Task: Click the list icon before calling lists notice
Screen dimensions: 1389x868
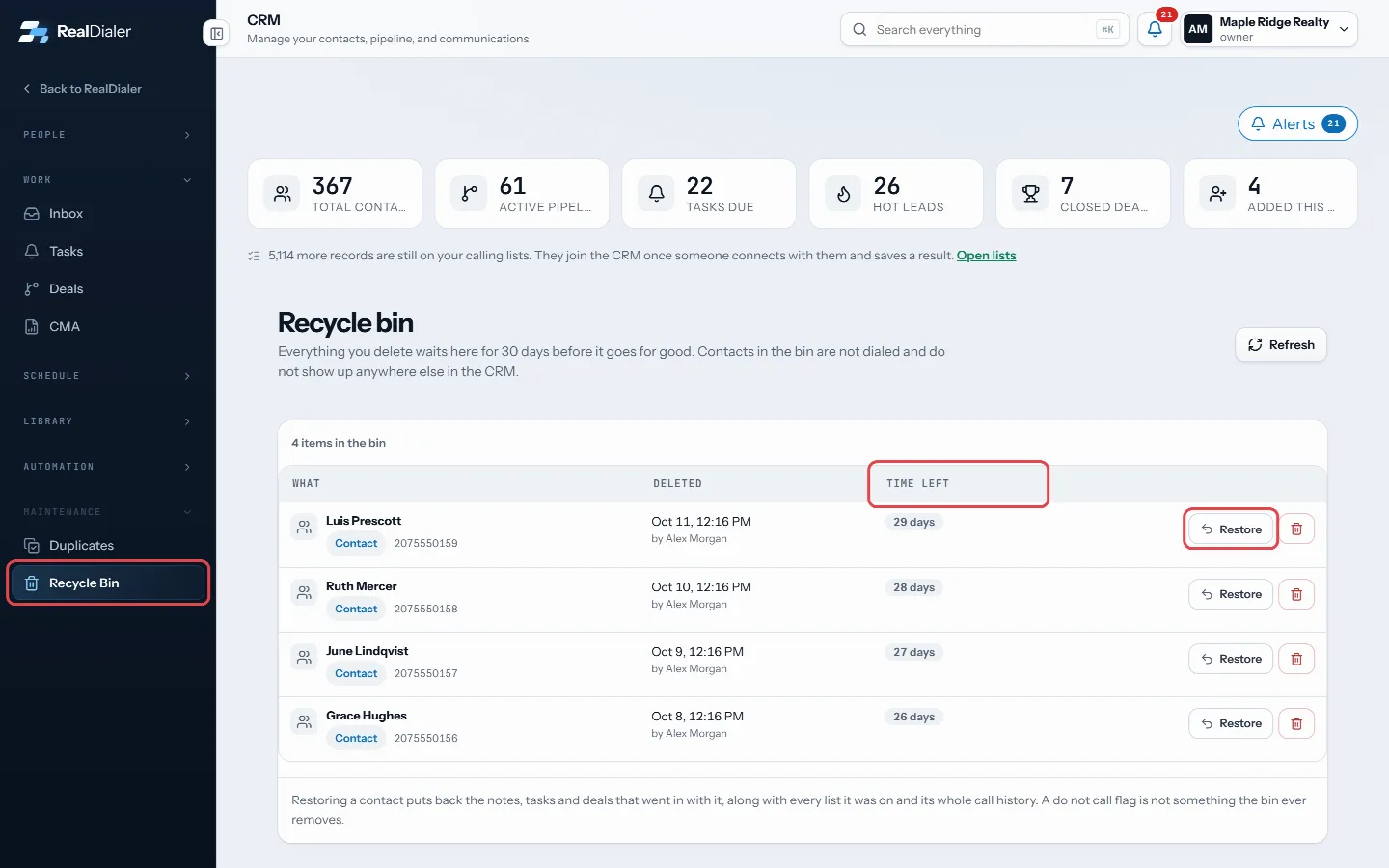Action: click(254, 256)
